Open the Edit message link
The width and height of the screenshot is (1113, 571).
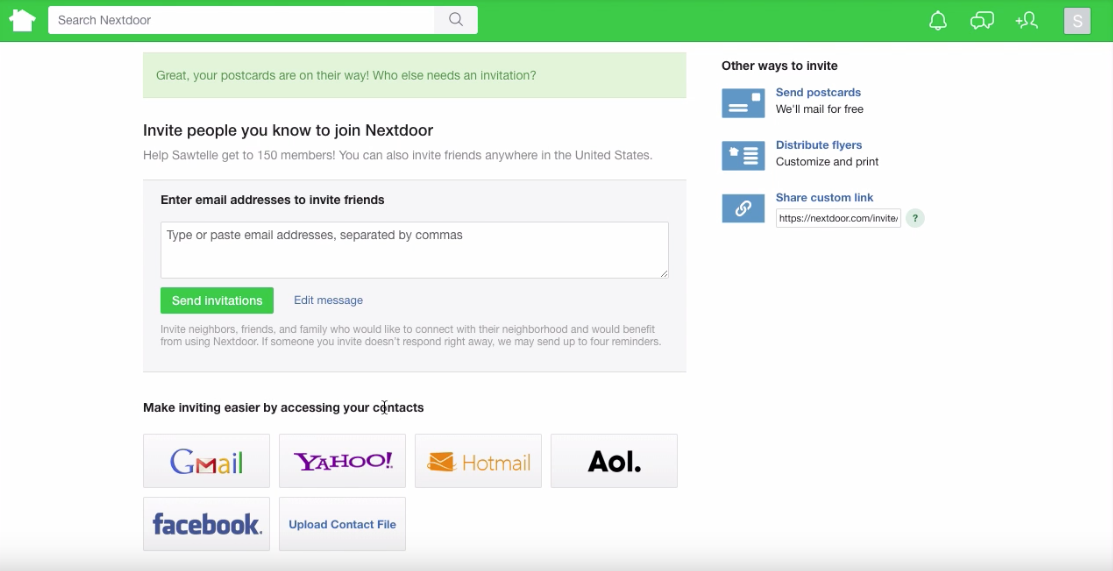[x=328, y=300]
